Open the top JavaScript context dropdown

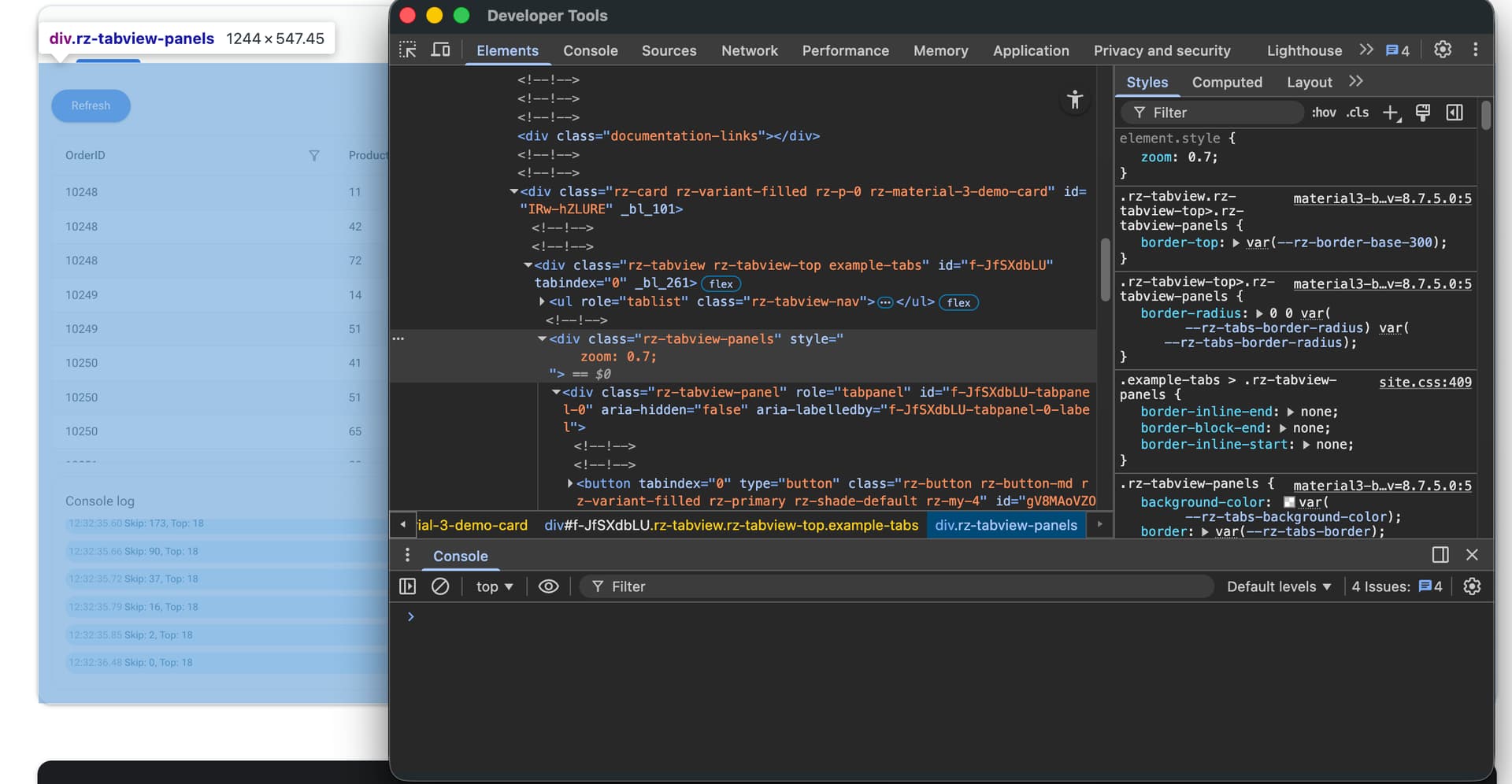494,586
